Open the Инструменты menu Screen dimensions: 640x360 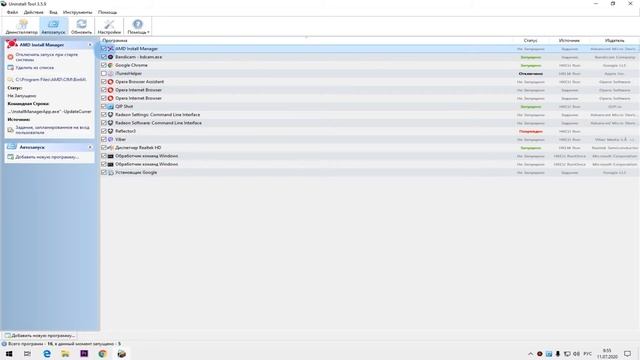pyautogui.click(x=78, y=12)
